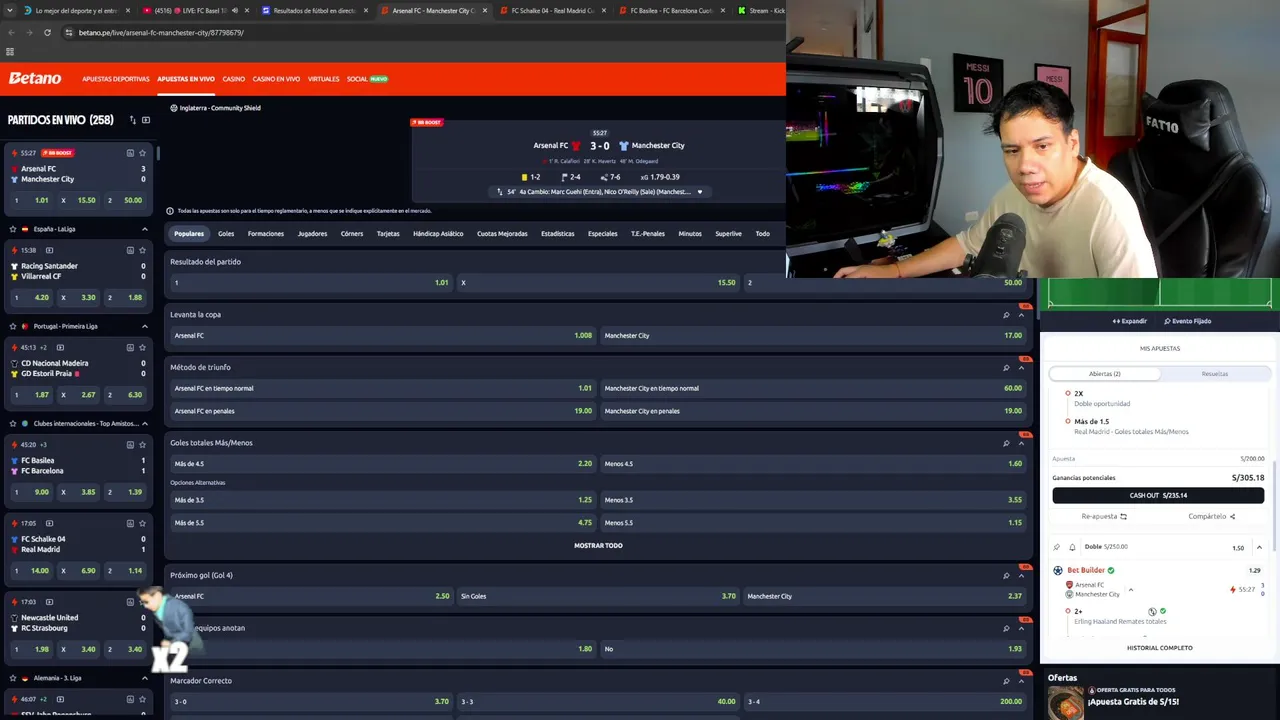Pin the Levanta la copa market
The height and width of the screenshot is (720, 1280).
coord(1006,315)
